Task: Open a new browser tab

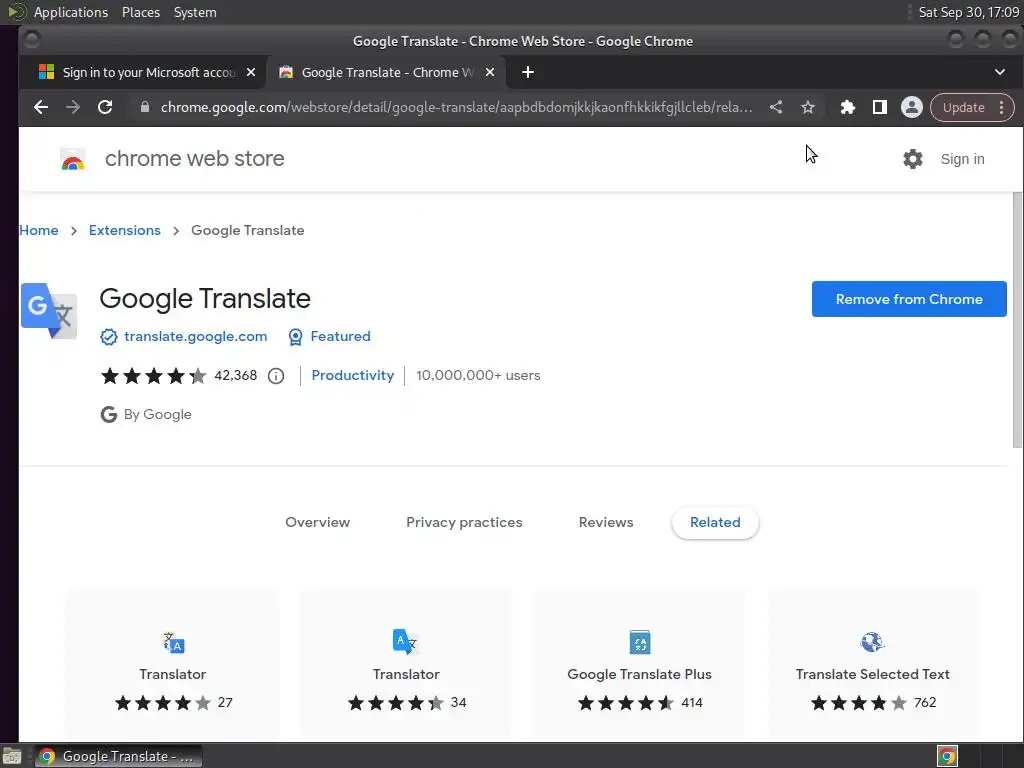Action: coord(528,72)
